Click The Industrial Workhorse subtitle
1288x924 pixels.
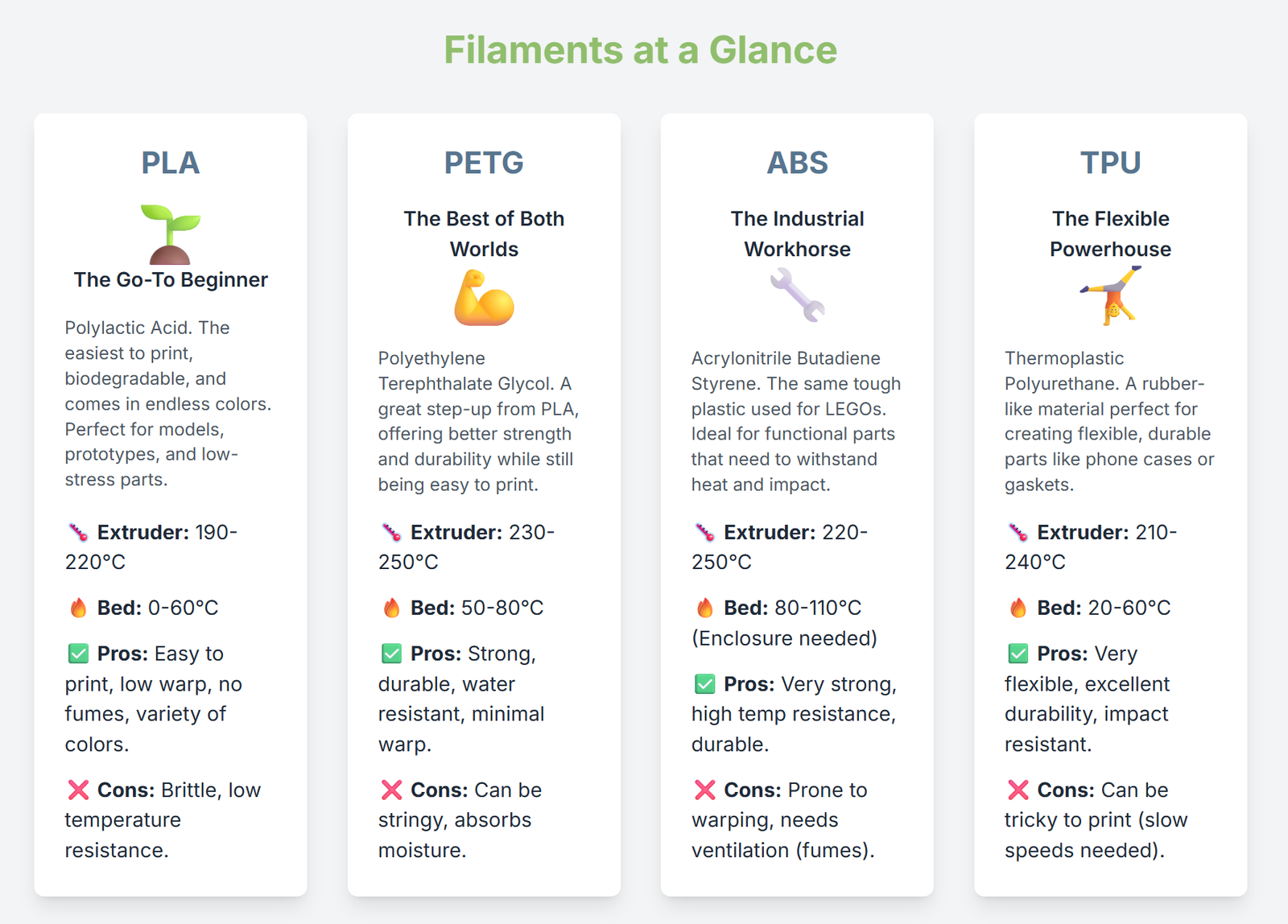pos(797,233)
